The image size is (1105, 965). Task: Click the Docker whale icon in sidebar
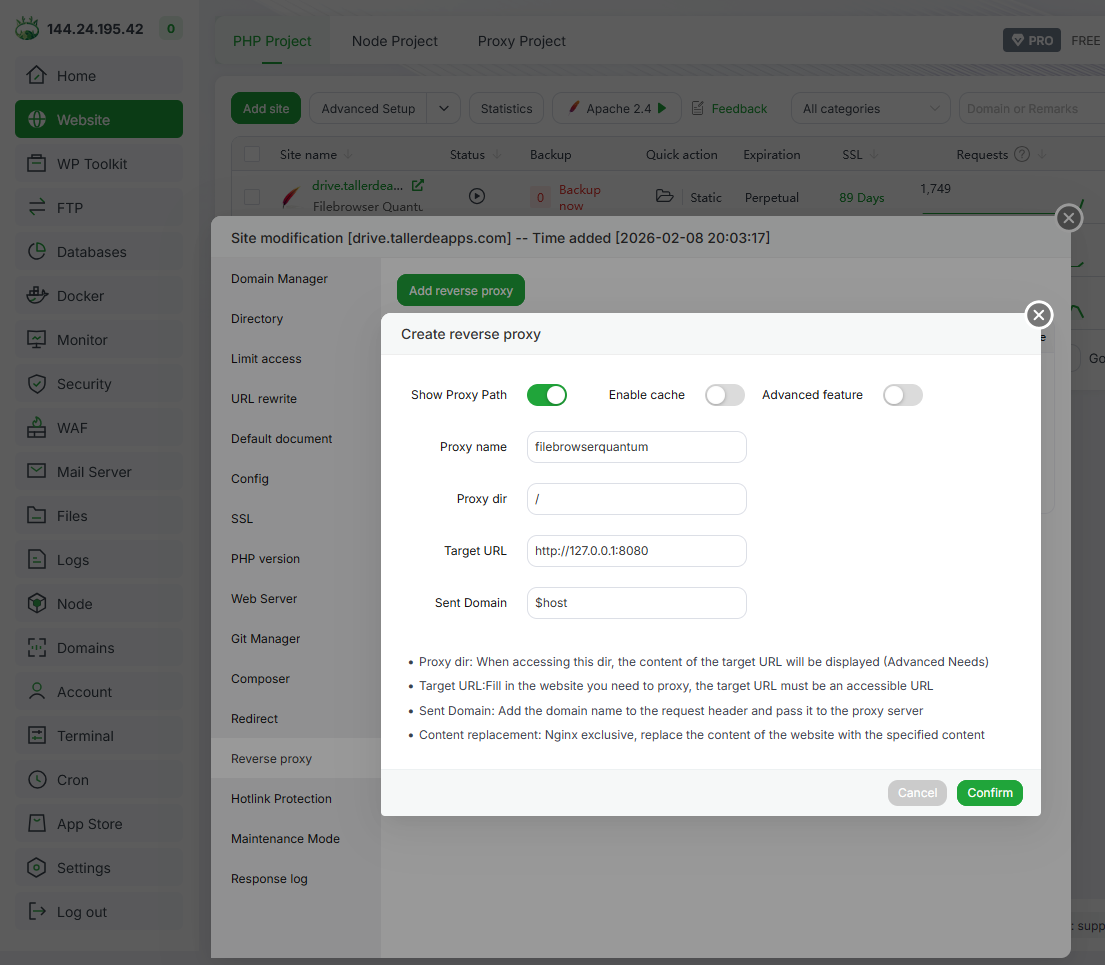click(x=37, y=296)
